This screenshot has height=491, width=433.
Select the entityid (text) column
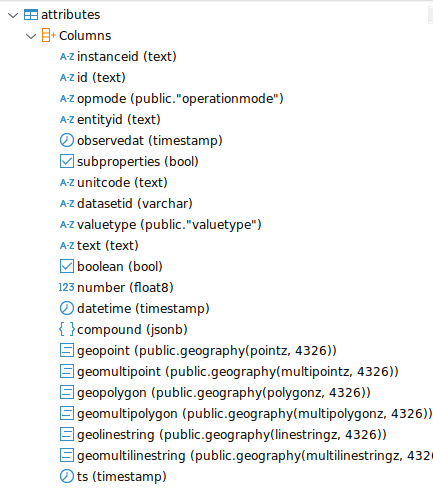click(x=119, y=120)
